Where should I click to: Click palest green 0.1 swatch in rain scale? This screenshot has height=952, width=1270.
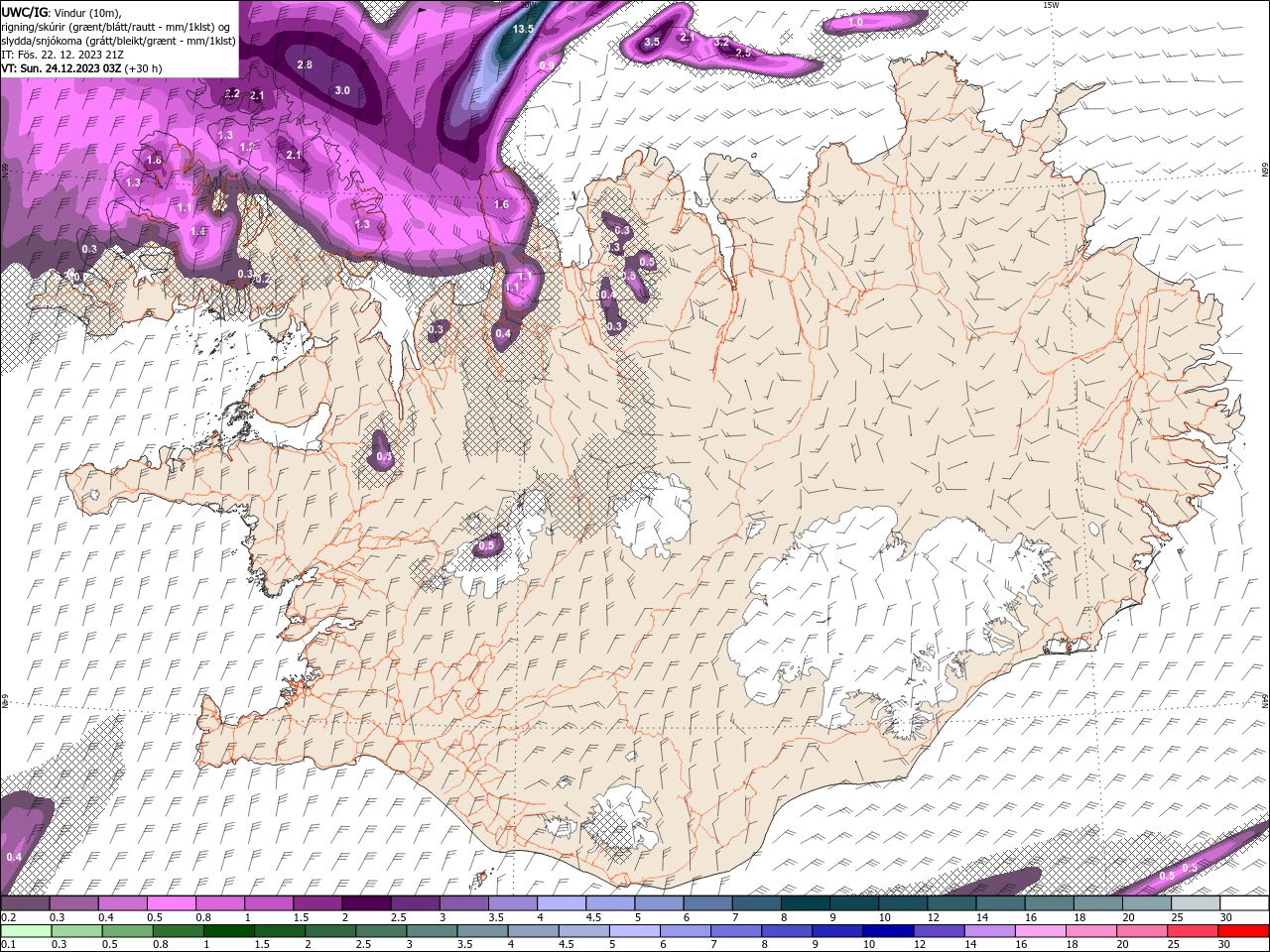click(26, 930)
